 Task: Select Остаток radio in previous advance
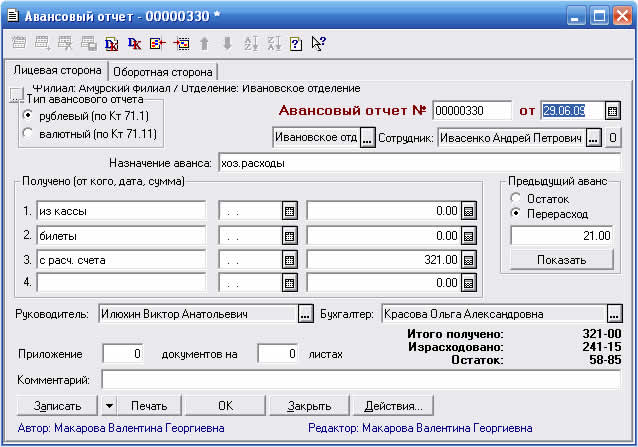click(517, 199)
